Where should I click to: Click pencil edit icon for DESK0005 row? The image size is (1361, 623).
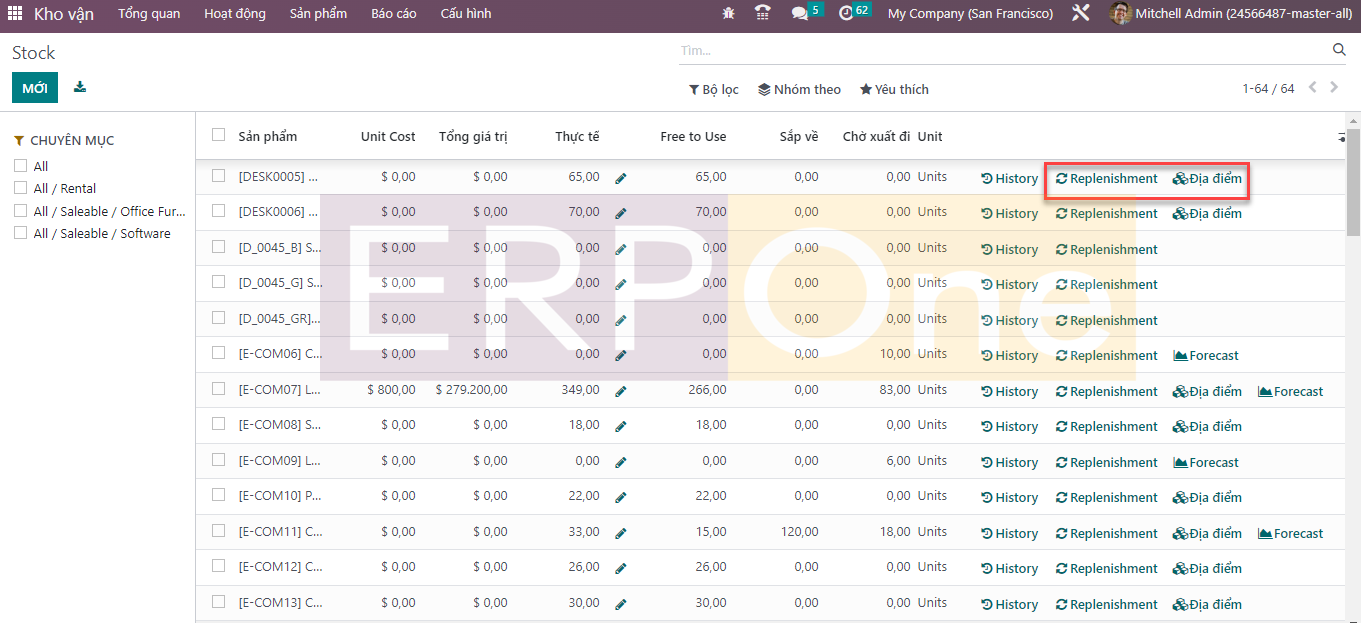[621, 178]
